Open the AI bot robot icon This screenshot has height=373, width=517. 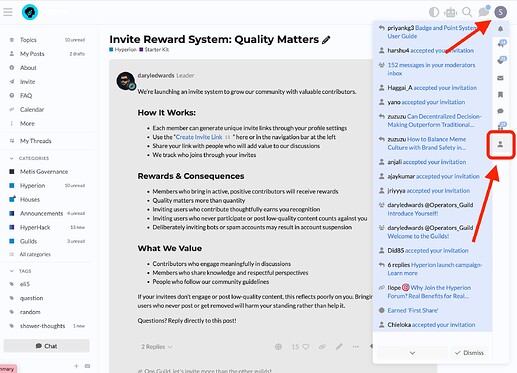pos(450,12)
